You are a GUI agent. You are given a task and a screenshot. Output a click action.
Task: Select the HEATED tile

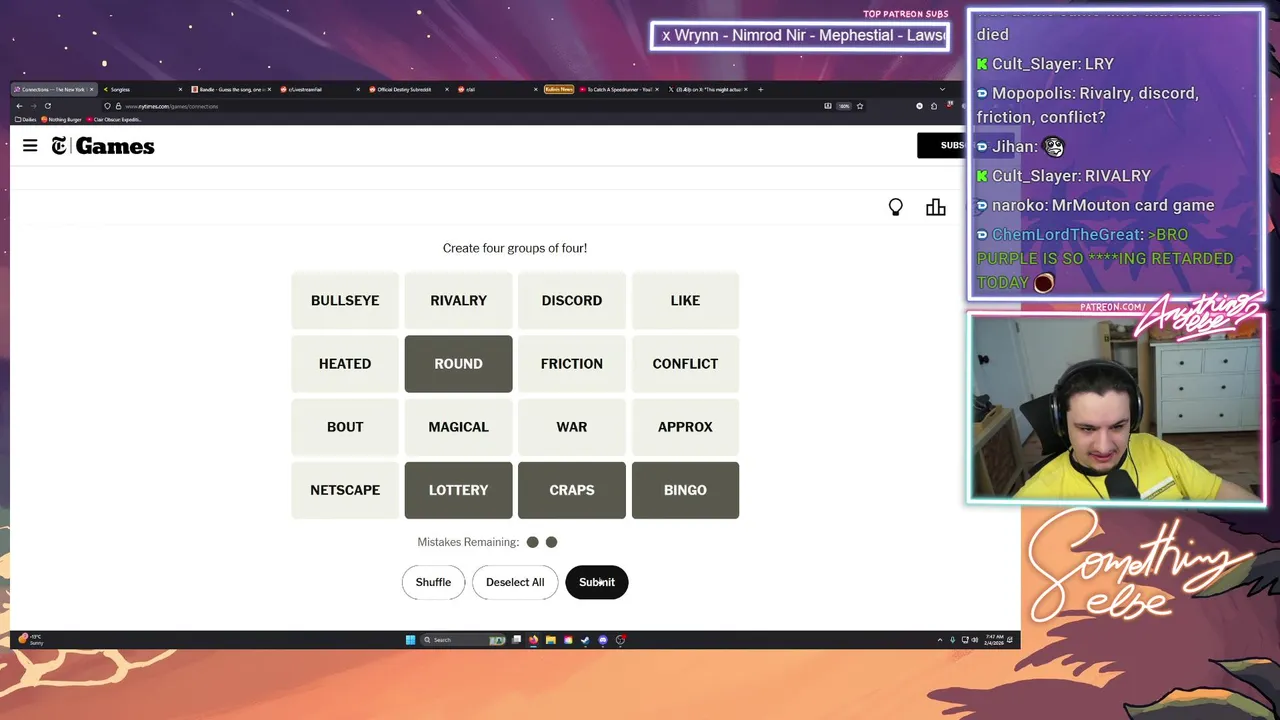tap(345, 364)
